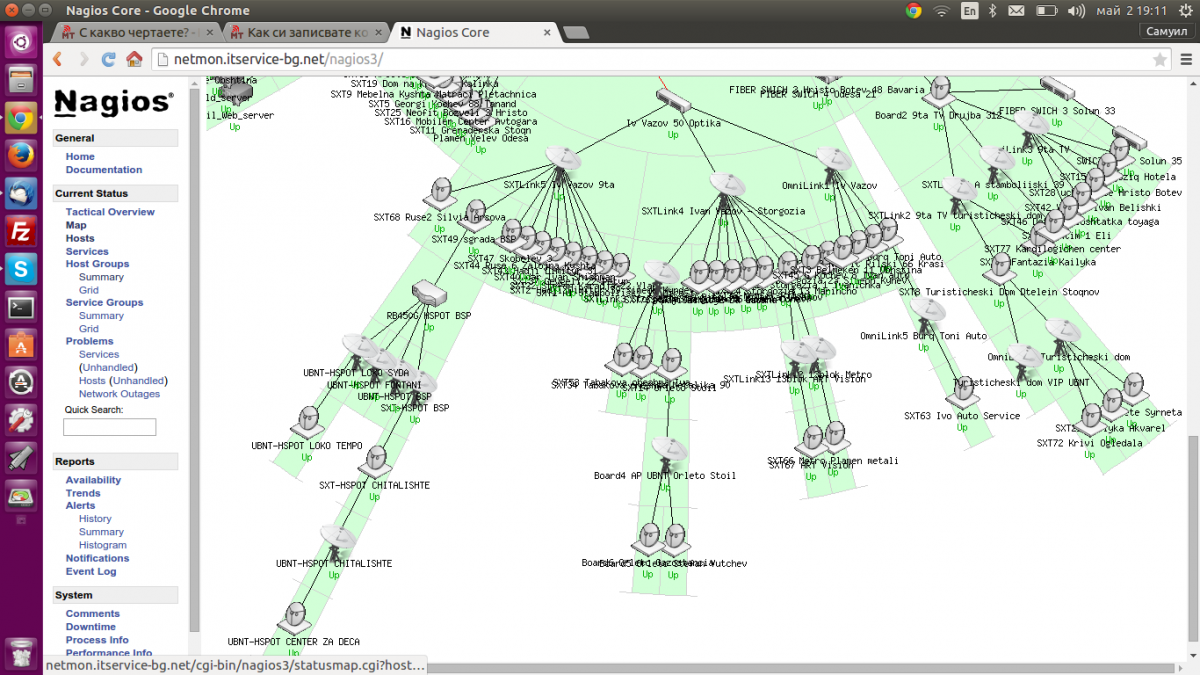Click the RB450G HSPOT BSP router icon
Screen dimensions: 1200x675
(428, 293)
